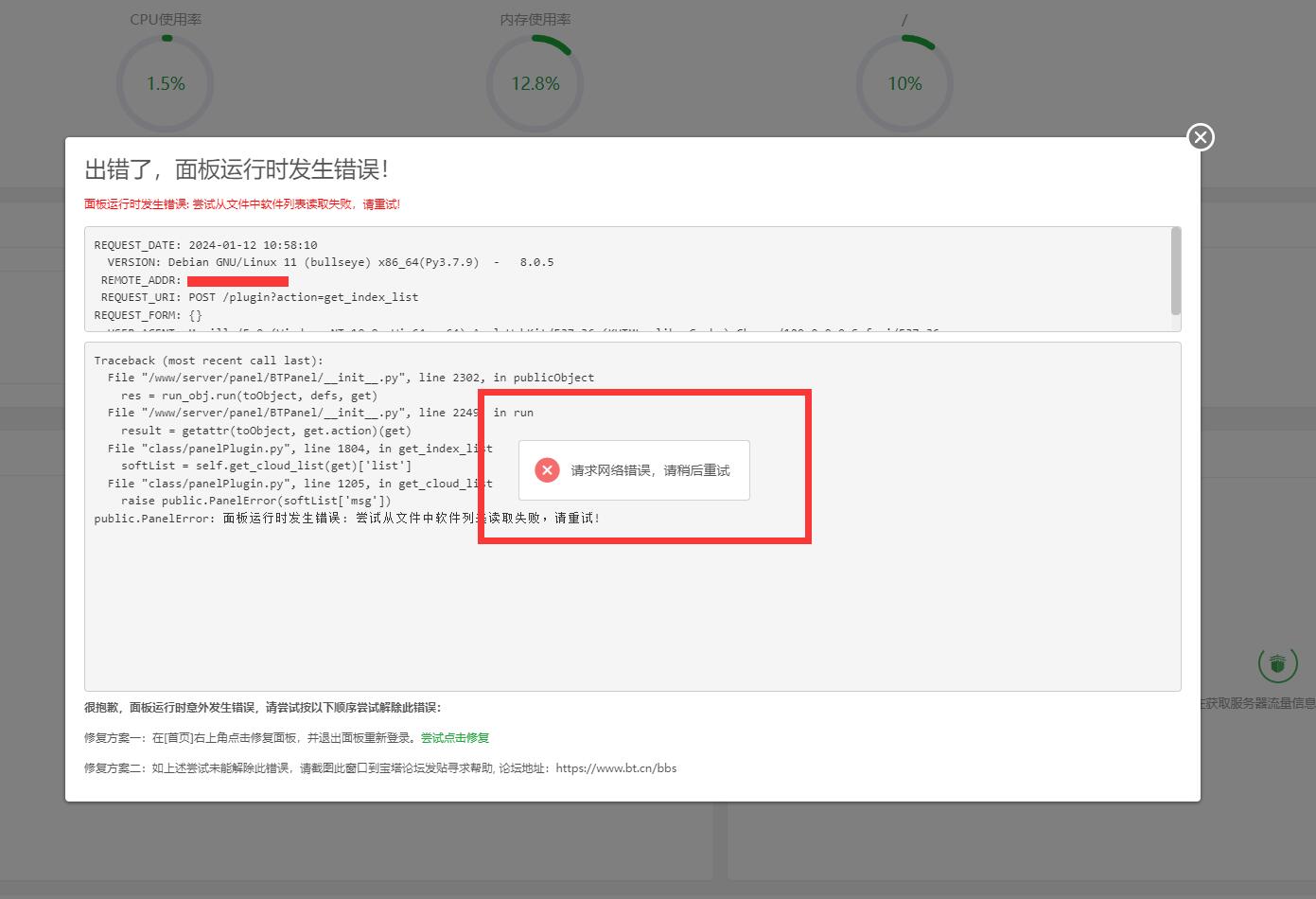Image resolution: width=1316 pixels, height=899 pixels.
Task: Click the red error icon in toast
Action: (547, 470)
